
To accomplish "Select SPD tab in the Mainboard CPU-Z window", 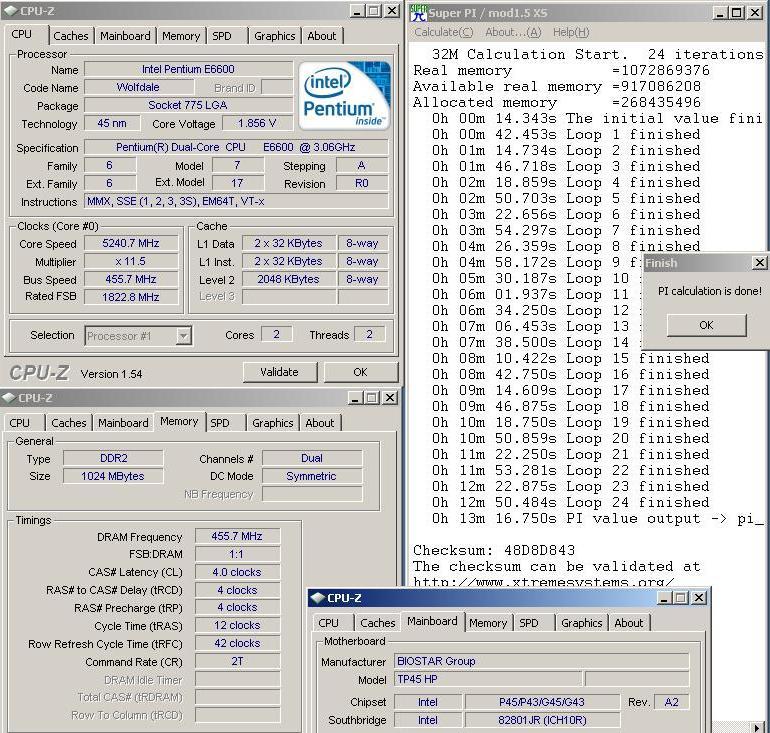I will tap(529, 623).
